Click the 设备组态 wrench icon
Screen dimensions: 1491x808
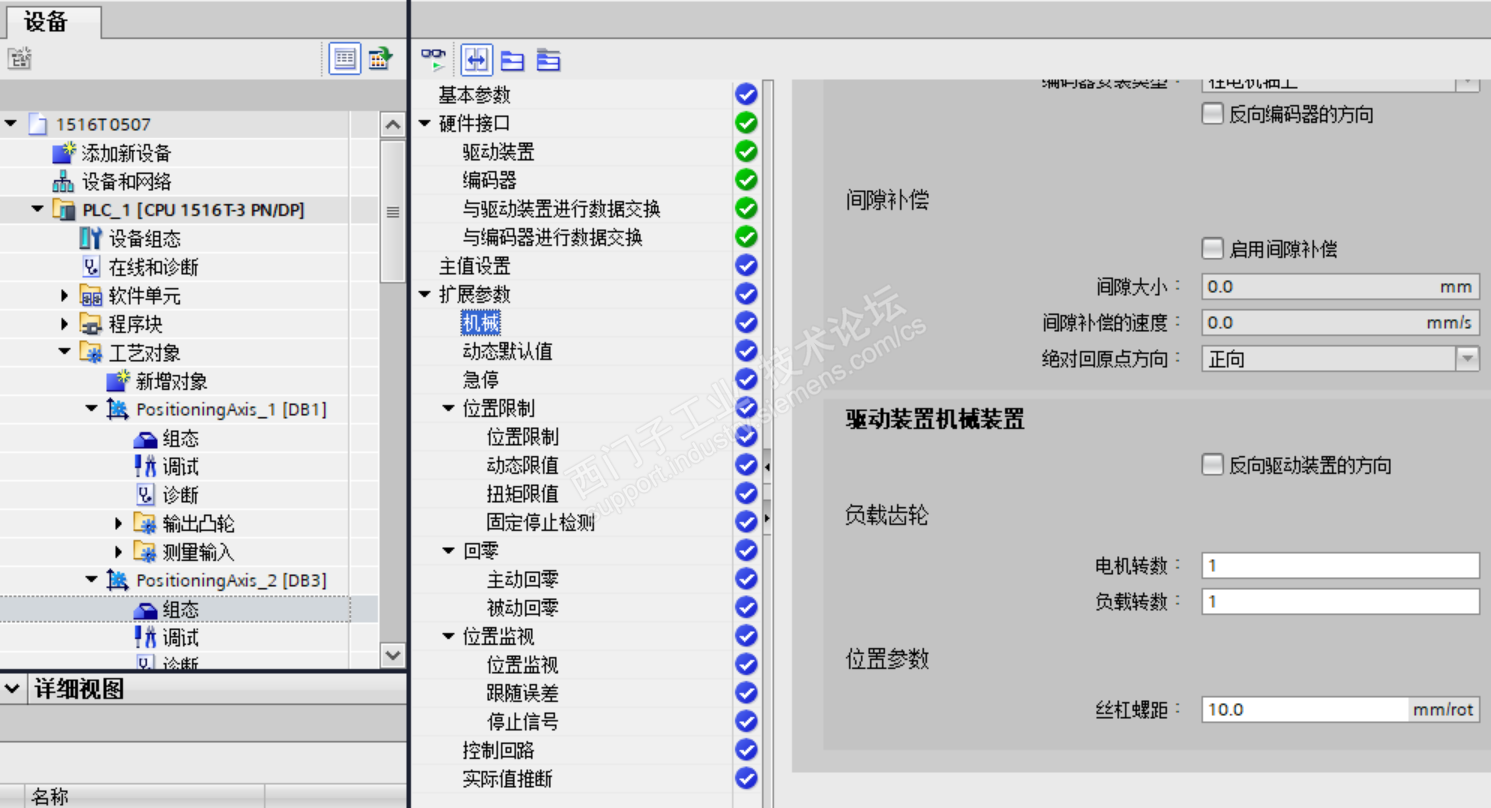pyautogui.click(x=91, y=239)
